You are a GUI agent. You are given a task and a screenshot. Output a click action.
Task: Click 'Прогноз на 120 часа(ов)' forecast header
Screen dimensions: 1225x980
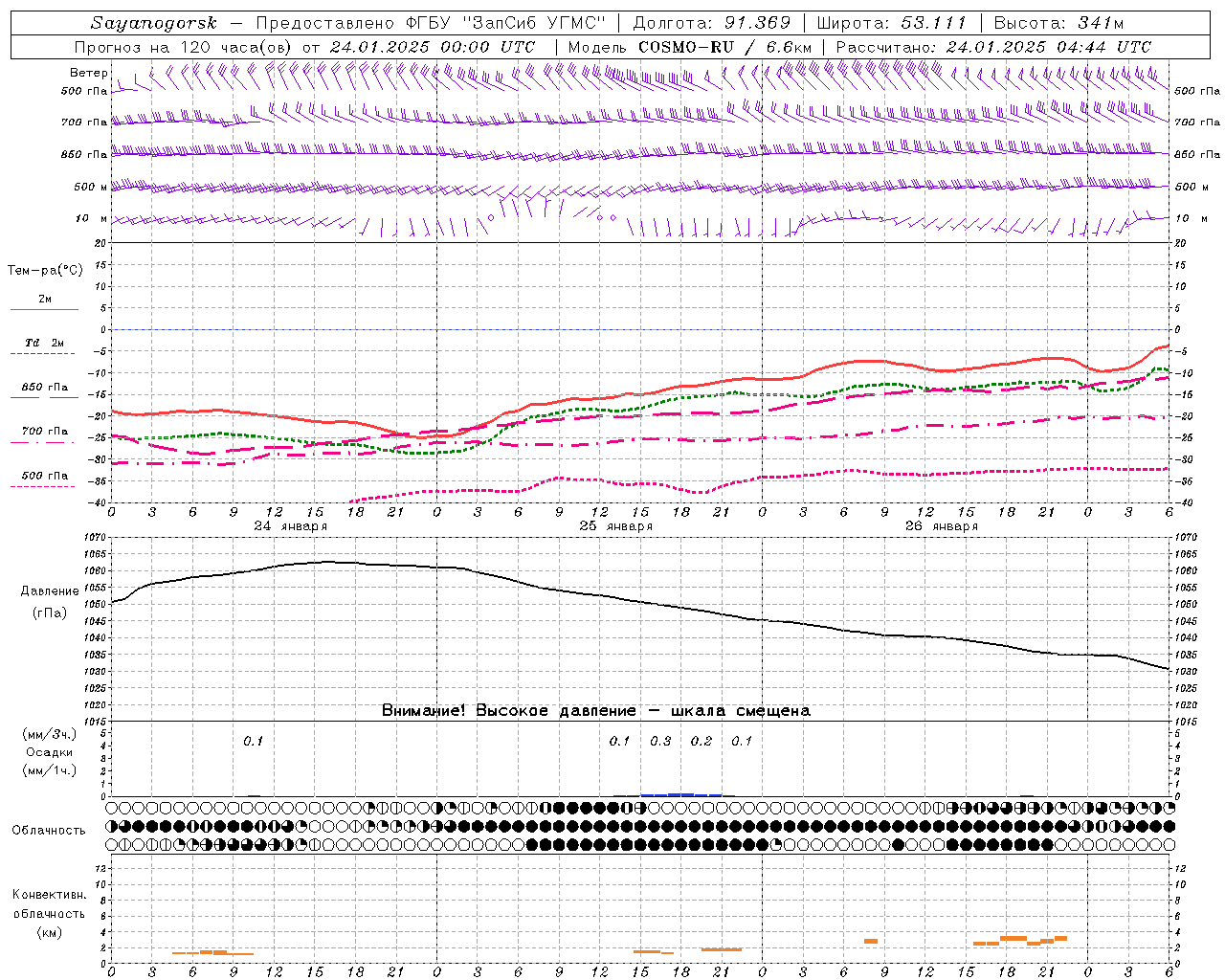point(185,47)
